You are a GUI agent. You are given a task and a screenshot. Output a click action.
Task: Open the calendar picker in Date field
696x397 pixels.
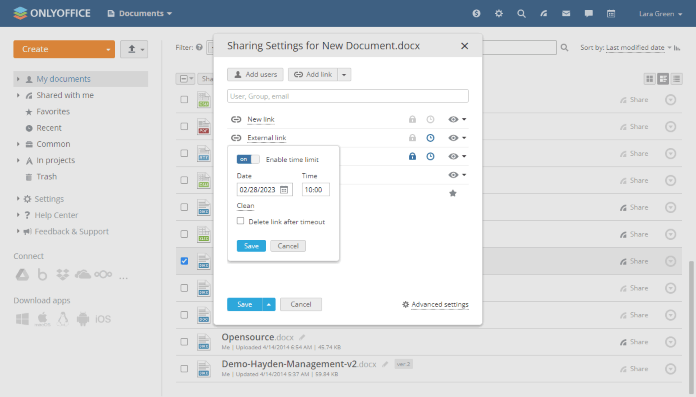click(x=284, y=190)
